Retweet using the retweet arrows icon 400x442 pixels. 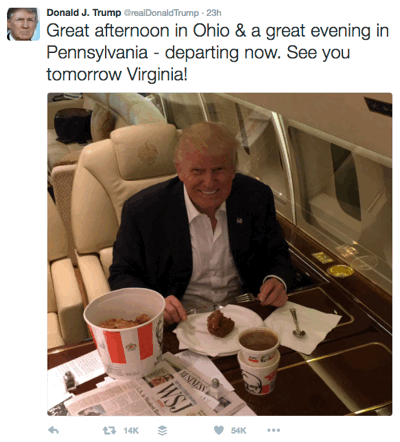click(109, 430)
